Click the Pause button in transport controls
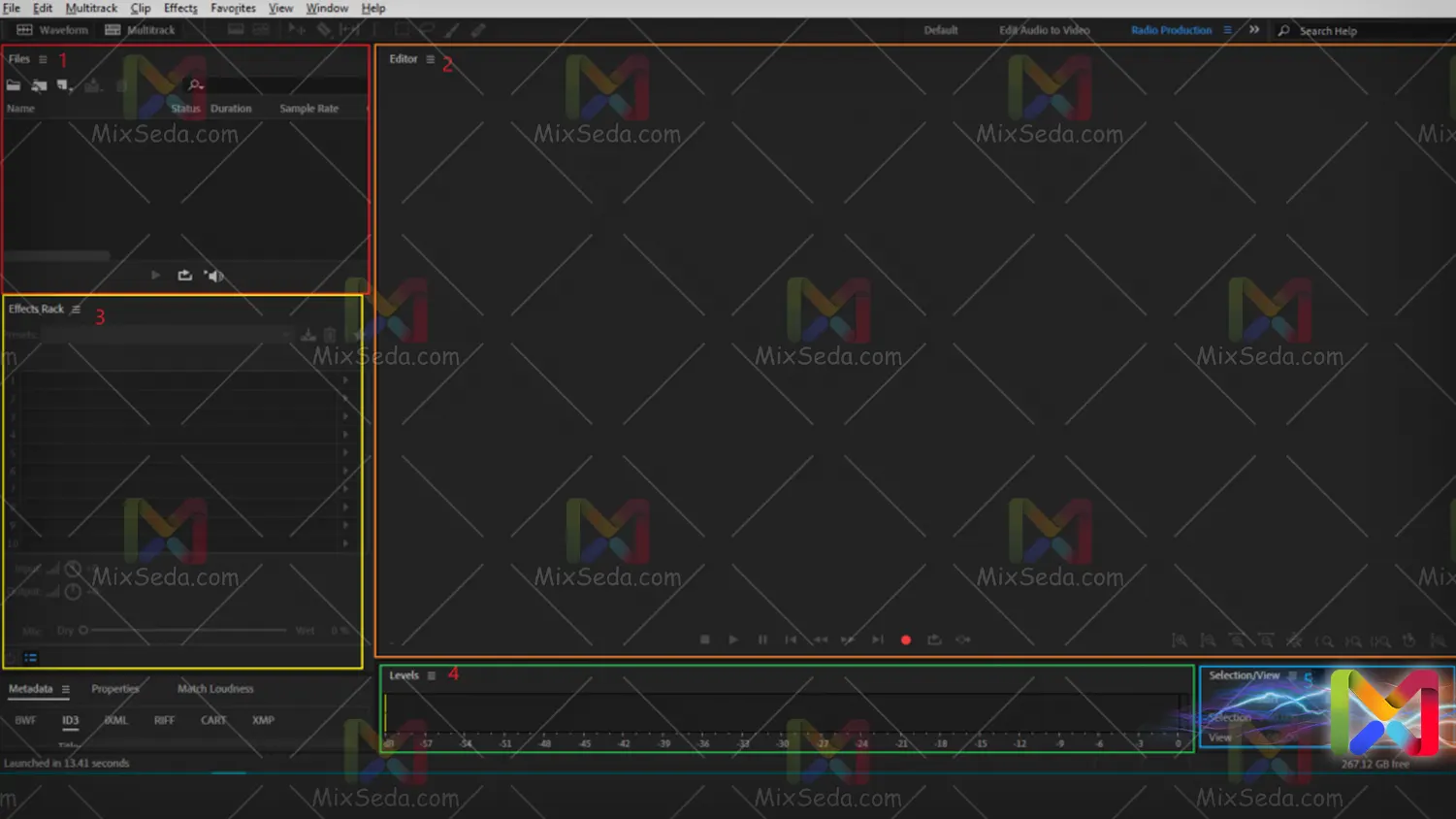1456x819 pixels. [762, 639]
